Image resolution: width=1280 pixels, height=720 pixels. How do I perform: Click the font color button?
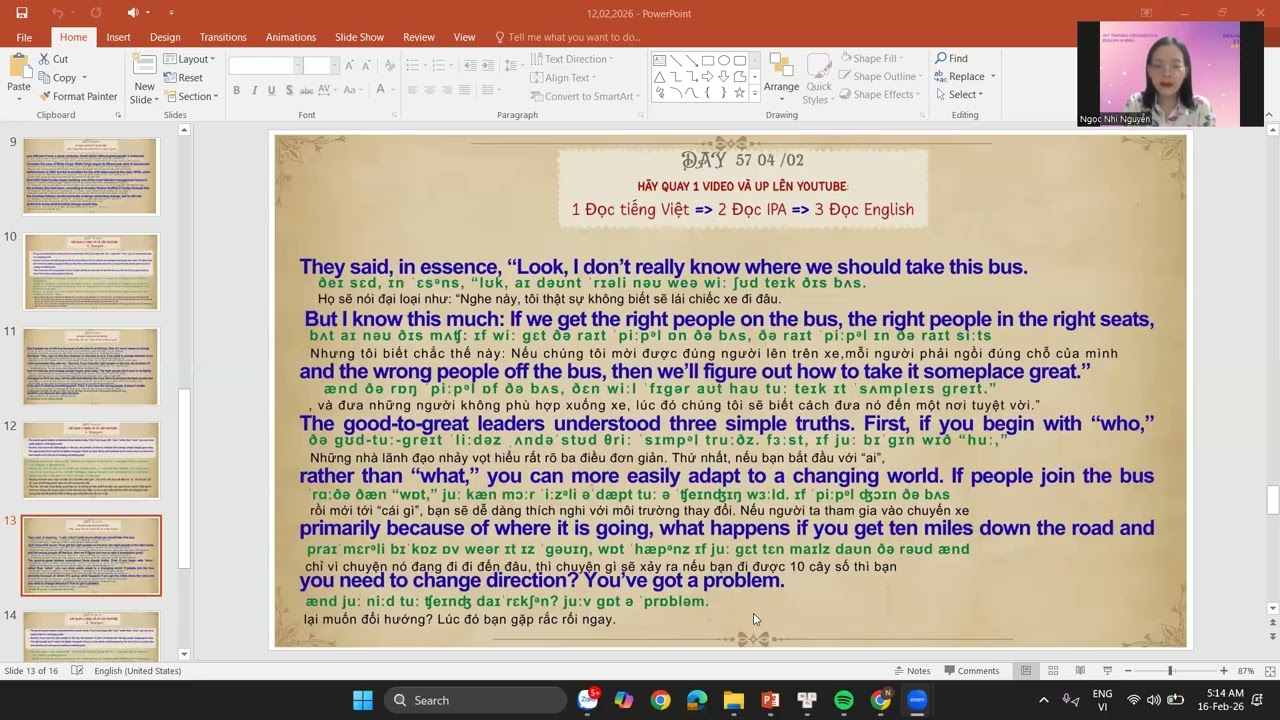[380, 90]
